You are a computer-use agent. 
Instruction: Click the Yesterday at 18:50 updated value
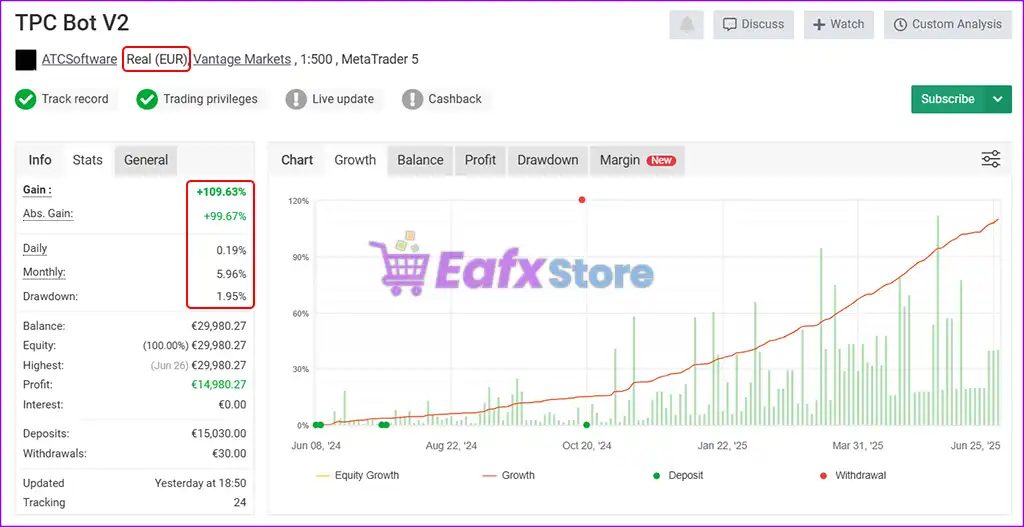pos(200,483)
